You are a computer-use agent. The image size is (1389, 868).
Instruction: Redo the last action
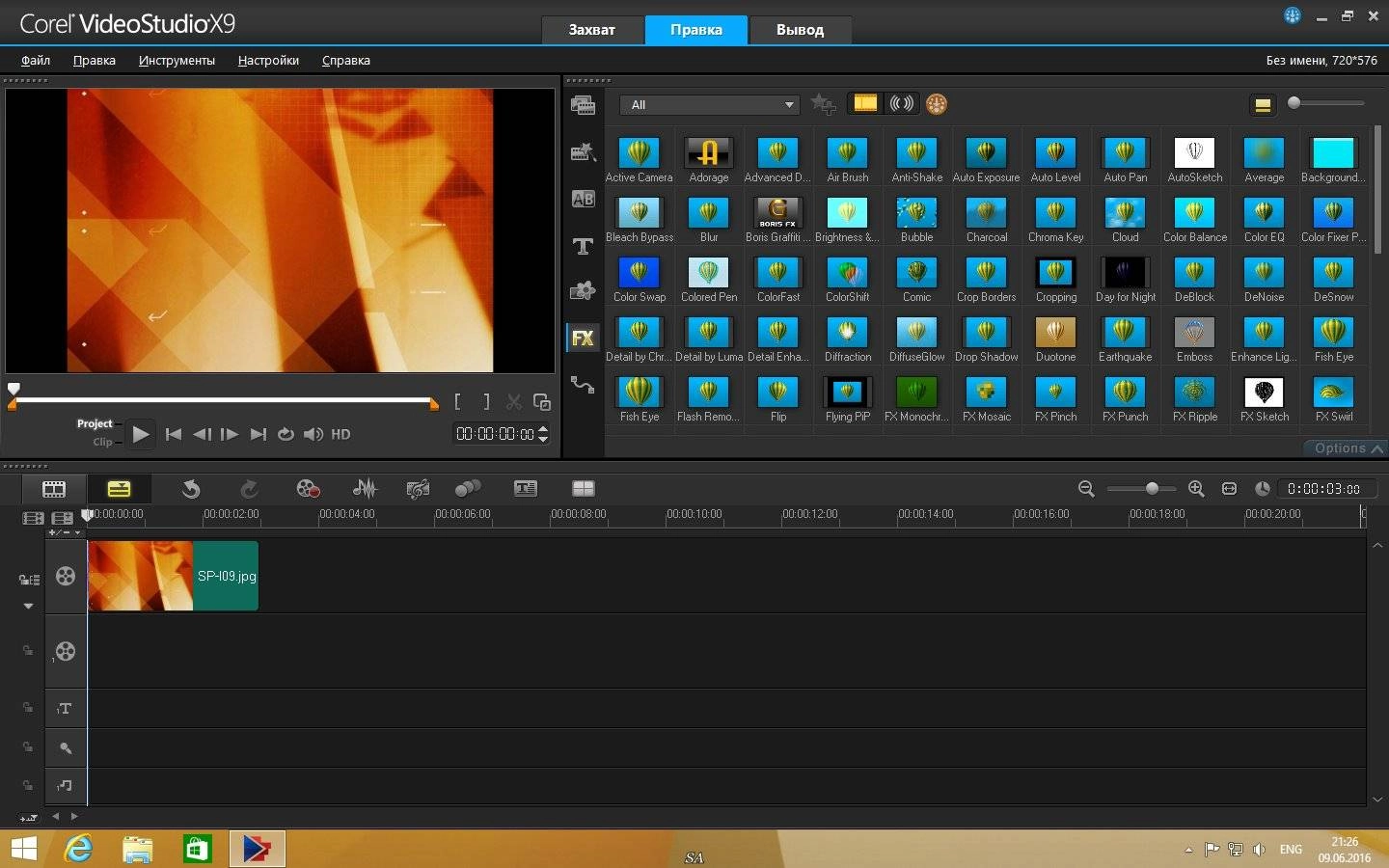click(x=249, y=489)
